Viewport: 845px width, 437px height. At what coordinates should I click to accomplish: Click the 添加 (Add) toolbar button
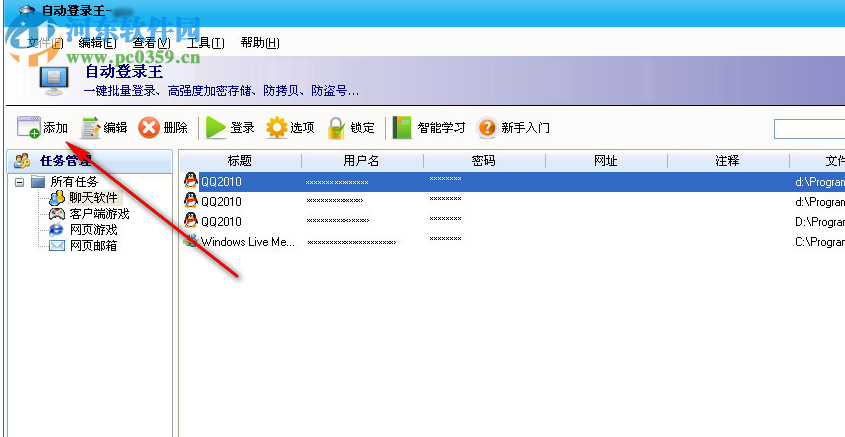tap(42, 128)
